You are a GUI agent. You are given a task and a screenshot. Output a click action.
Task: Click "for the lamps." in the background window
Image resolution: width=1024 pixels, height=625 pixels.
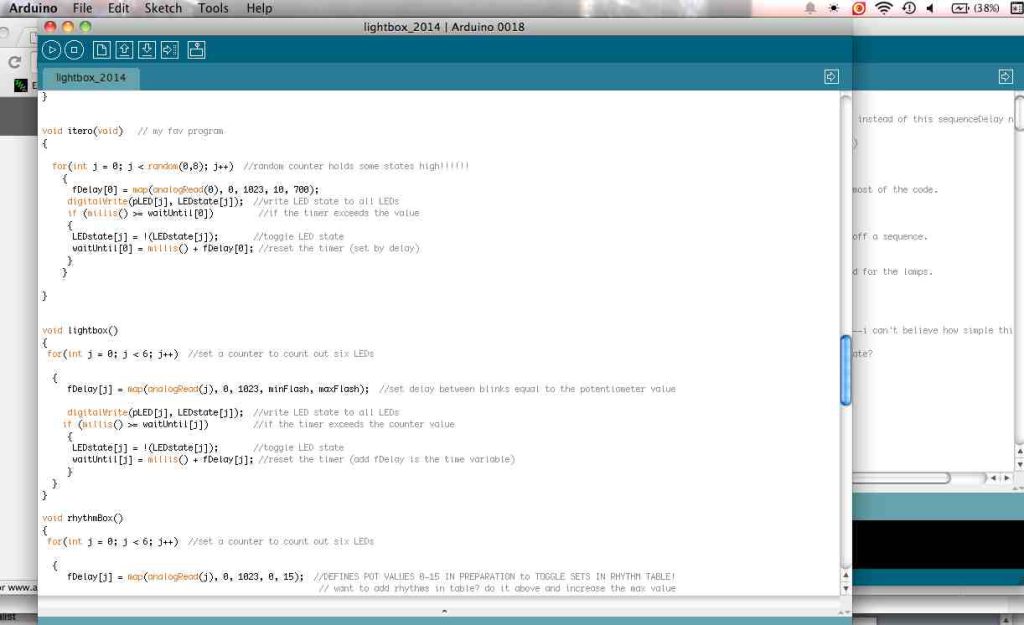click(x=898, y=272)
